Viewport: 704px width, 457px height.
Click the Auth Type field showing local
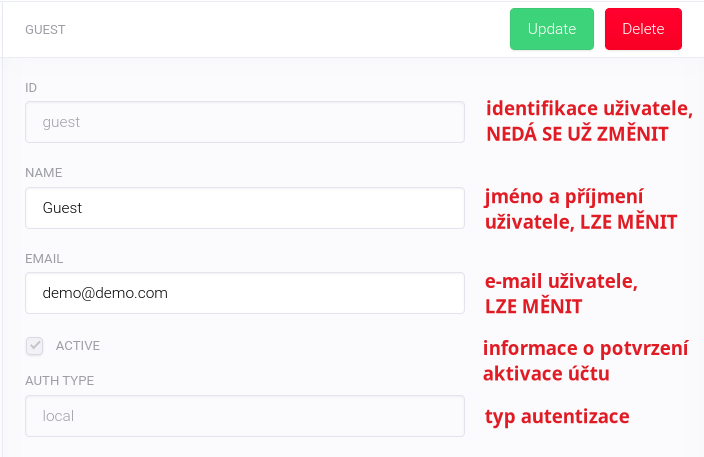point(244,415)
